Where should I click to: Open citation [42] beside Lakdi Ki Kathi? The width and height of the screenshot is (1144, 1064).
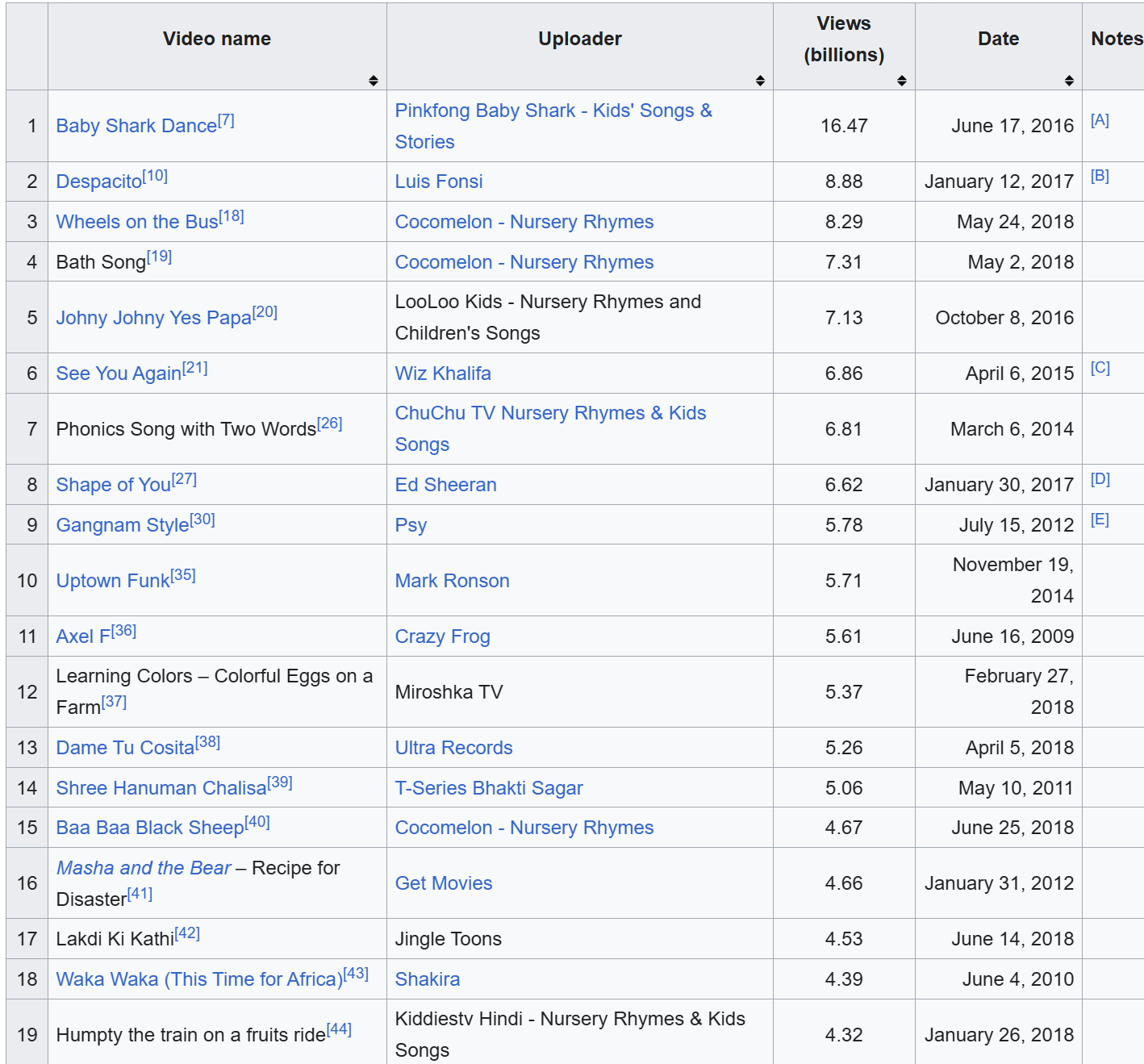pos(187,933)
